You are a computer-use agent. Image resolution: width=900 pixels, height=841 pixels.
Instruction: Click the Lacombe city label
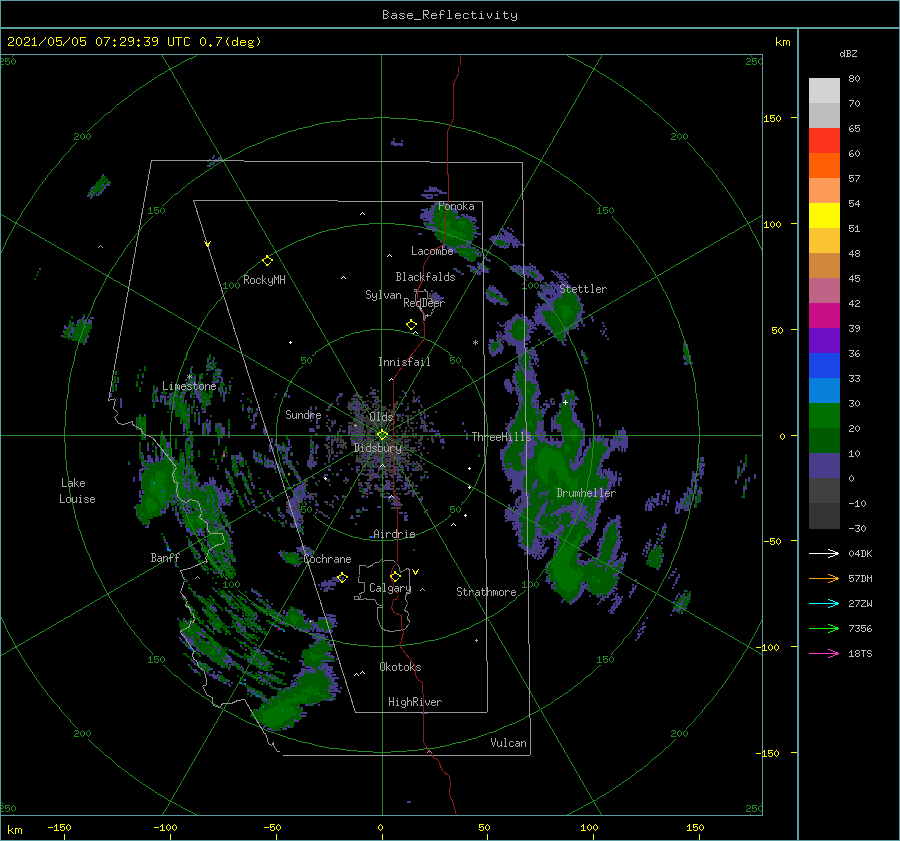(x=432, y=251)
